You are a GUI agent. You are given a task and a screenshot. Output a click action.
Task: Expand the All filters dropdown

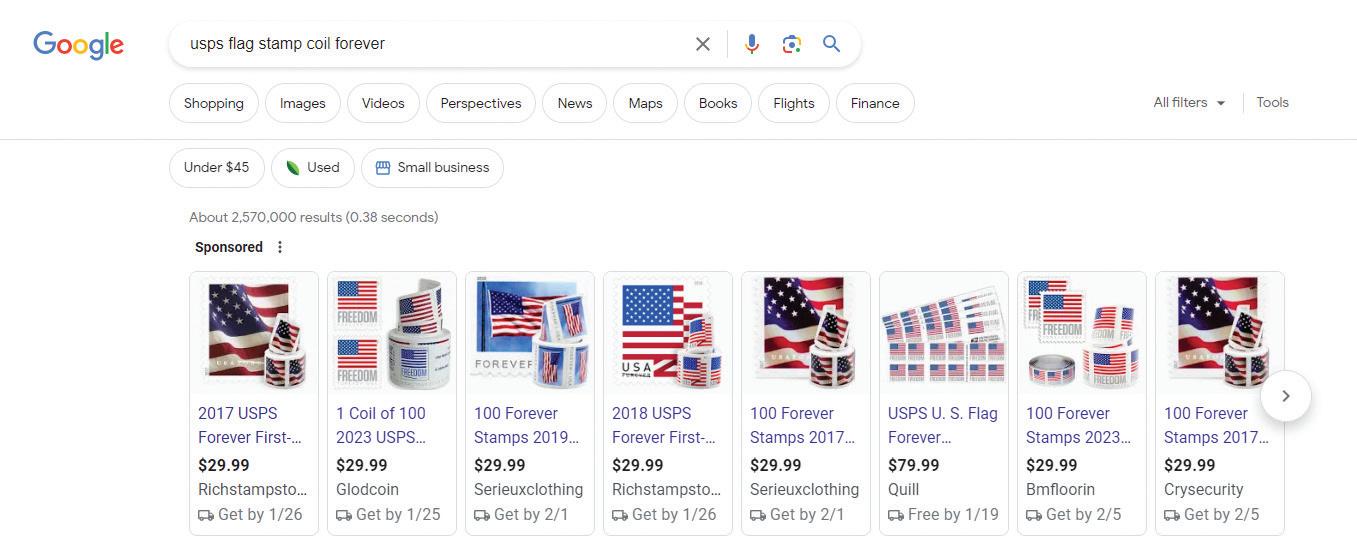(x=1189, y=103)
